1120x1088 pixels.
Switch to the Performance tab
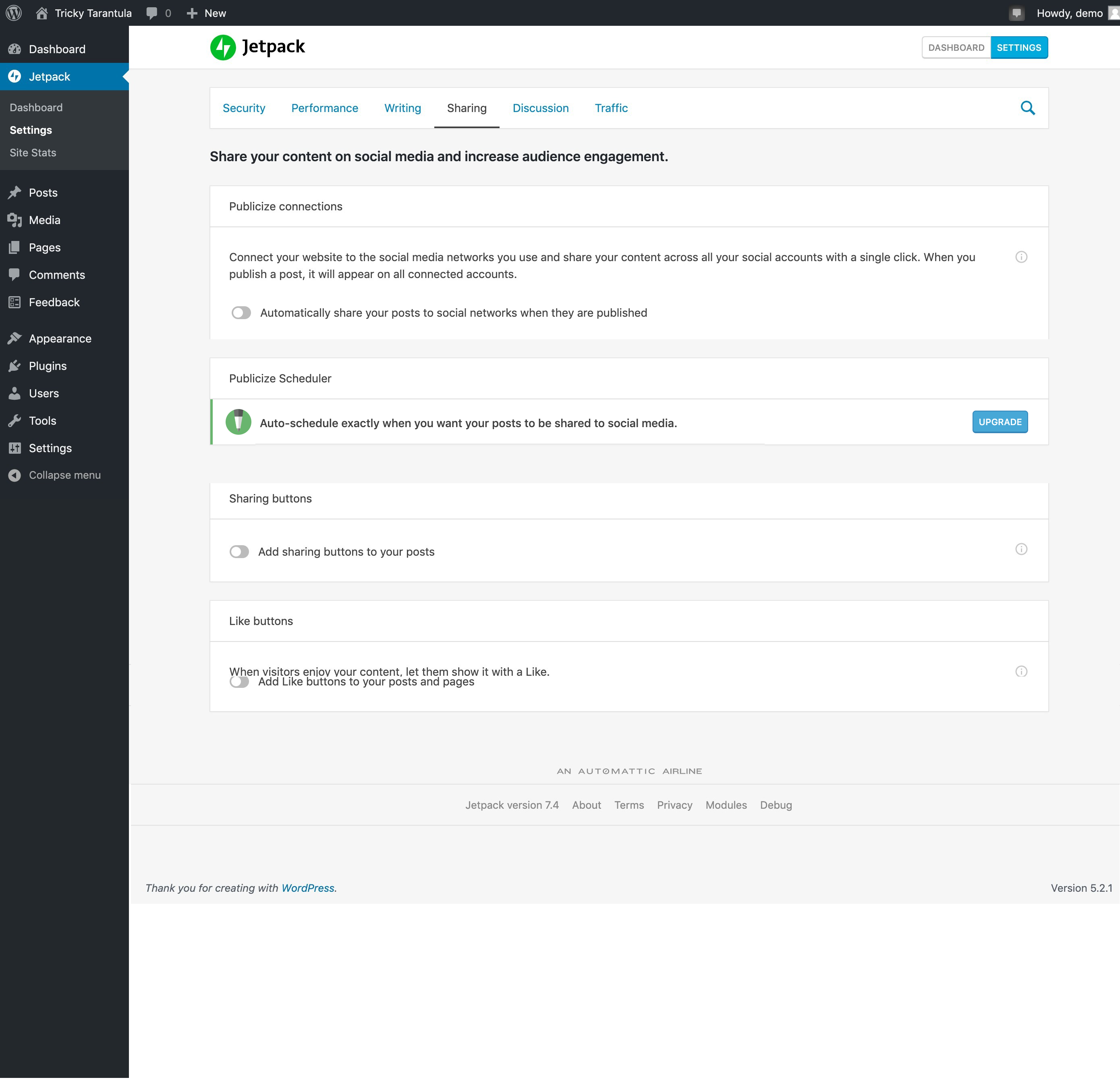point(325,108)
